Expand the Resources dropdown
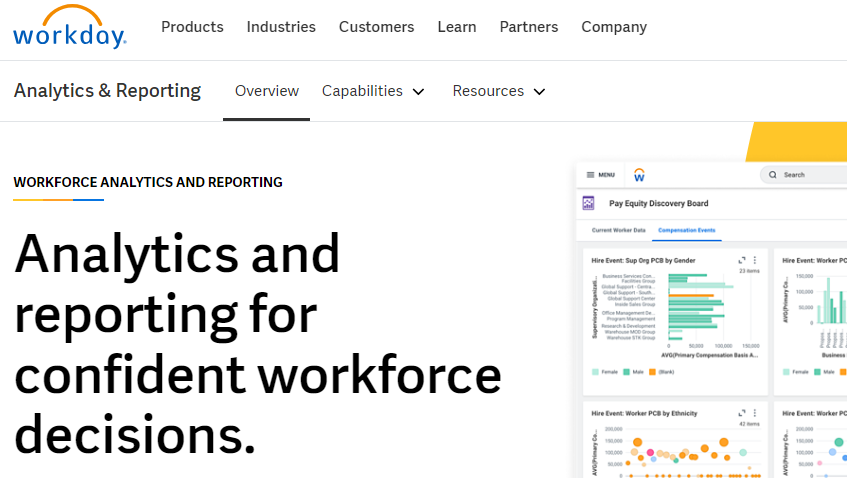Screen dimensions: 847x478 499,91
